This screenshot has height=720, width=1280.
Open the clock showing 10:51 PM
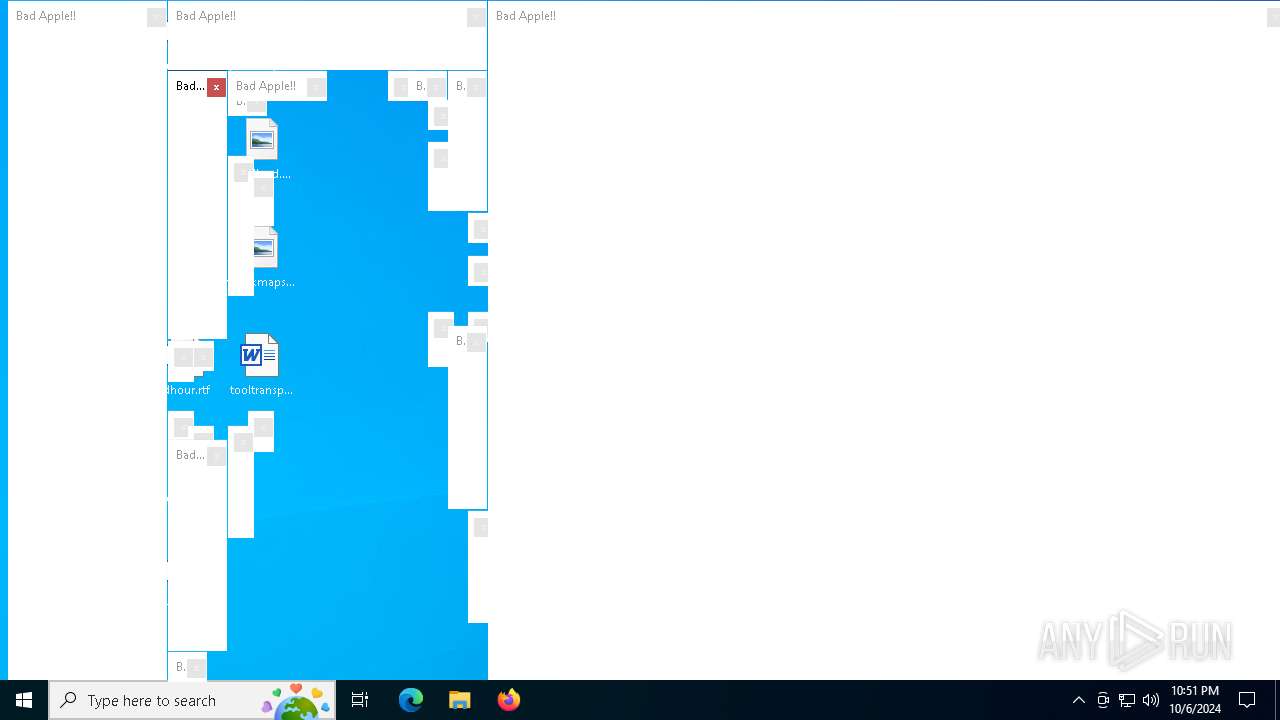click(1195, 700)
